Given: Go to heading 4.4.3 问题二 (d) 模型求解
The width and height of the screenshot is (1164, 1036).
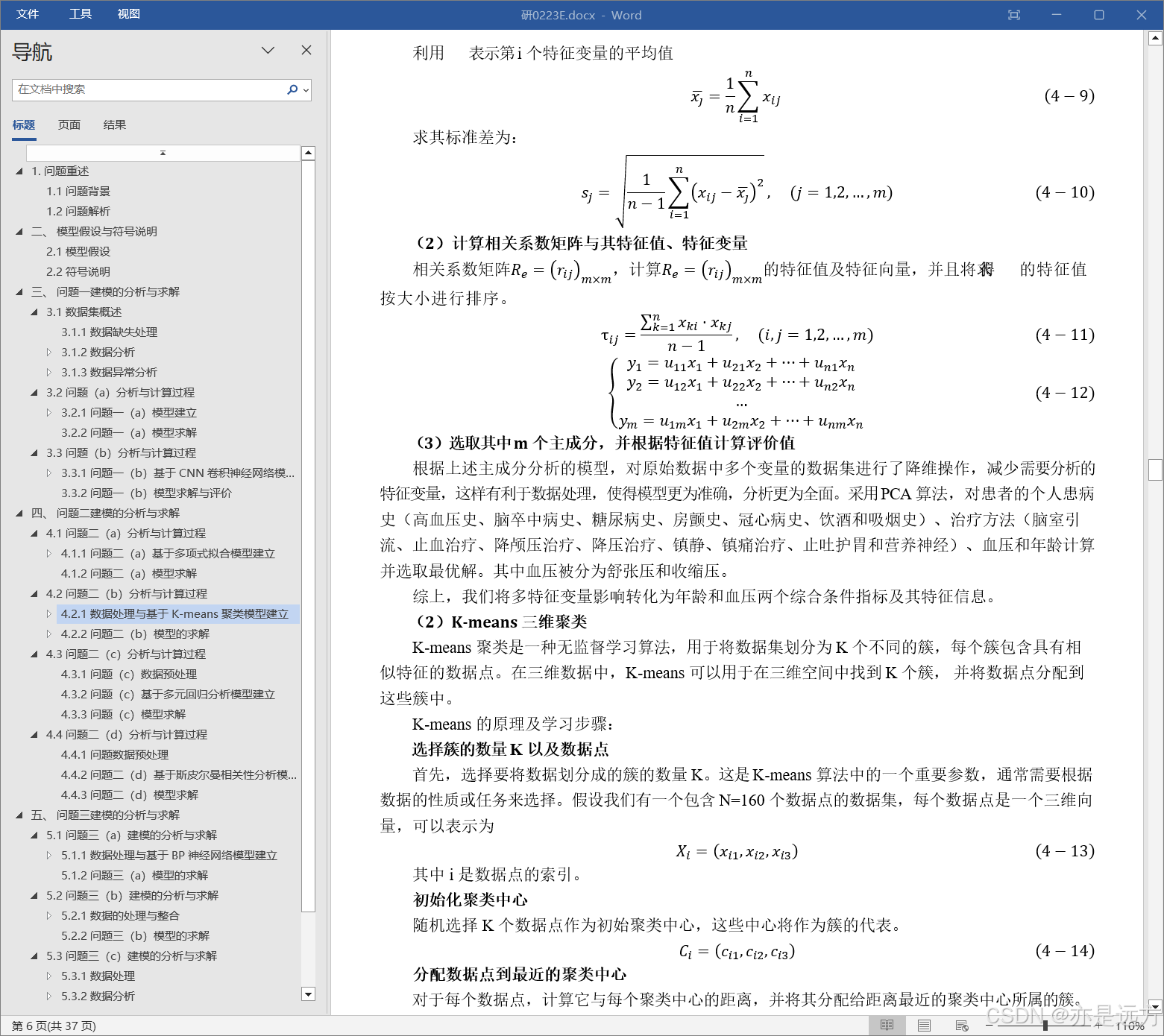Looking at the screenshot, I should (x=130, y=795).
